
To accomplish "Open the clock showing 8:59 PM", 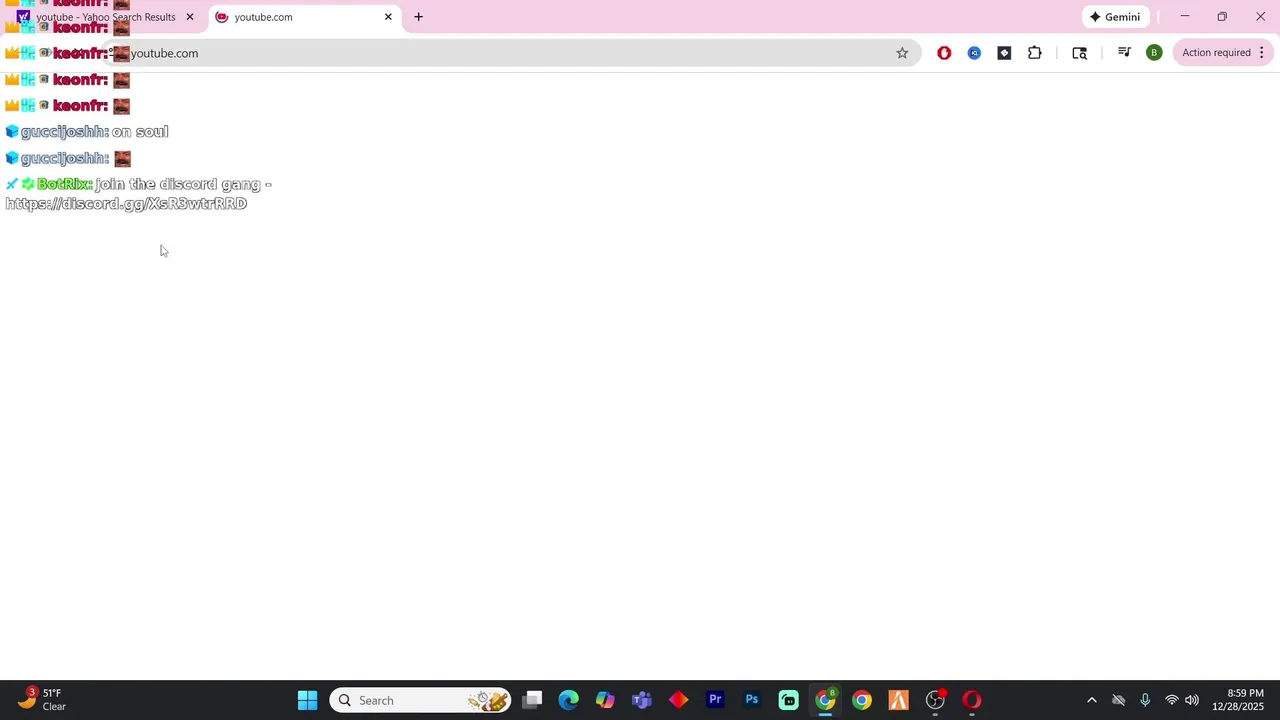I will pyautogui.click(x=1238, y=700).
